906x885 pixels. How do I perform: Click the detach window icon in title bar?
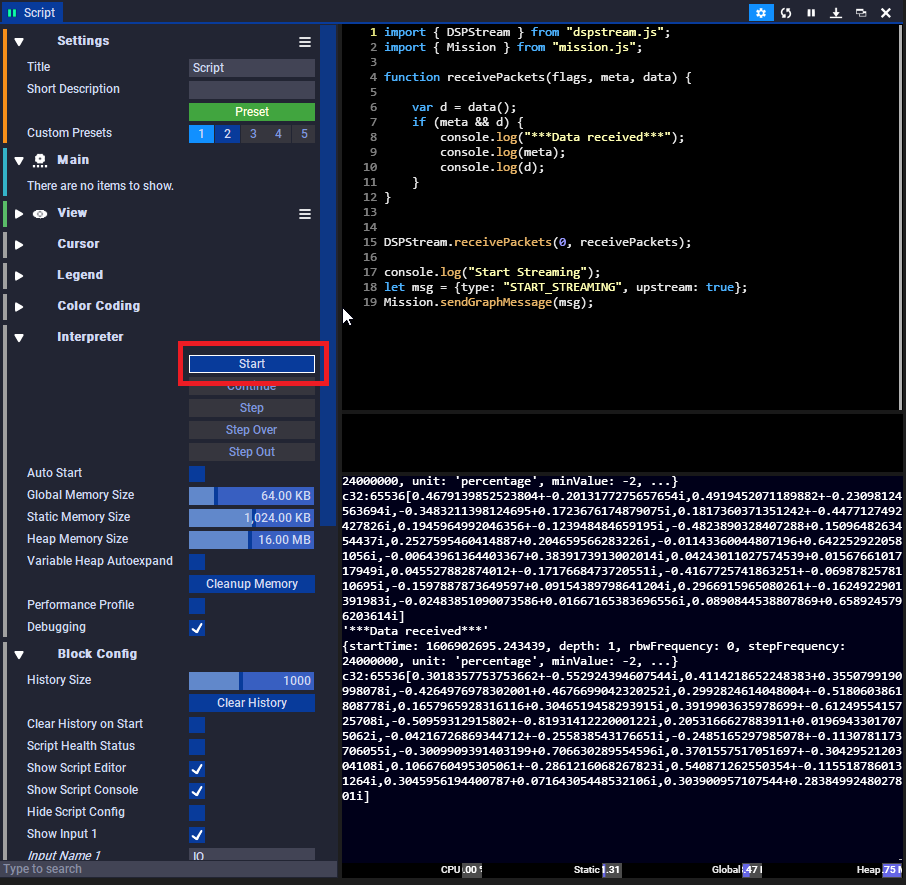pos(860,13)
